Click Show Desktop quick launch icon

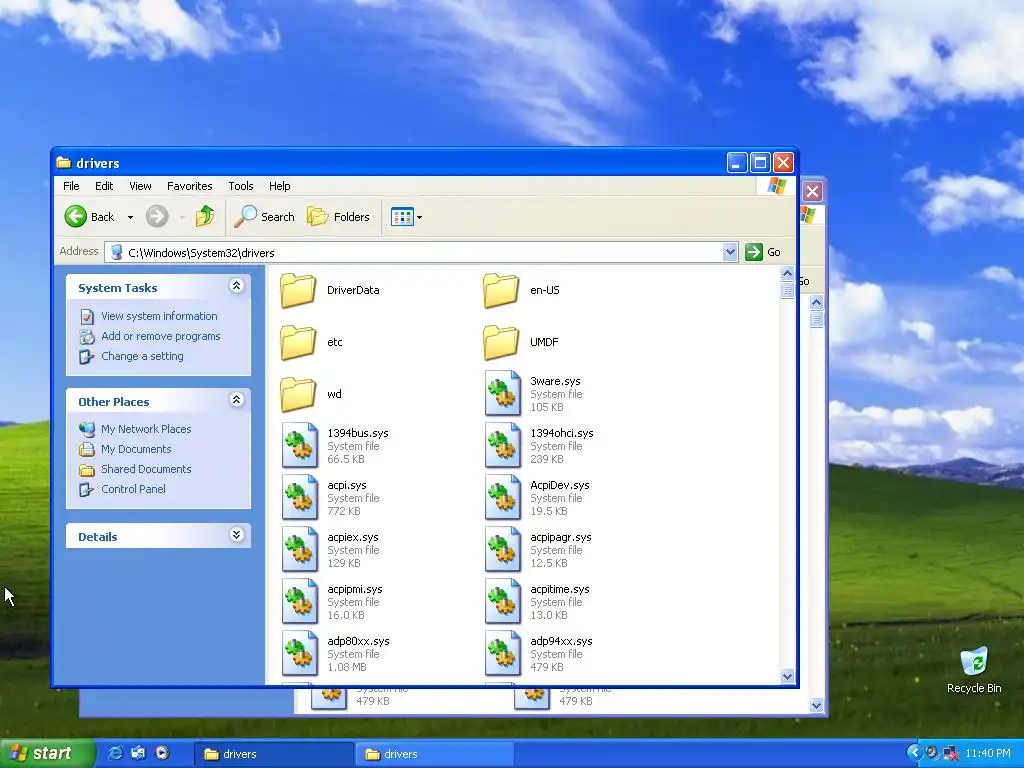[x=138, y=753]
